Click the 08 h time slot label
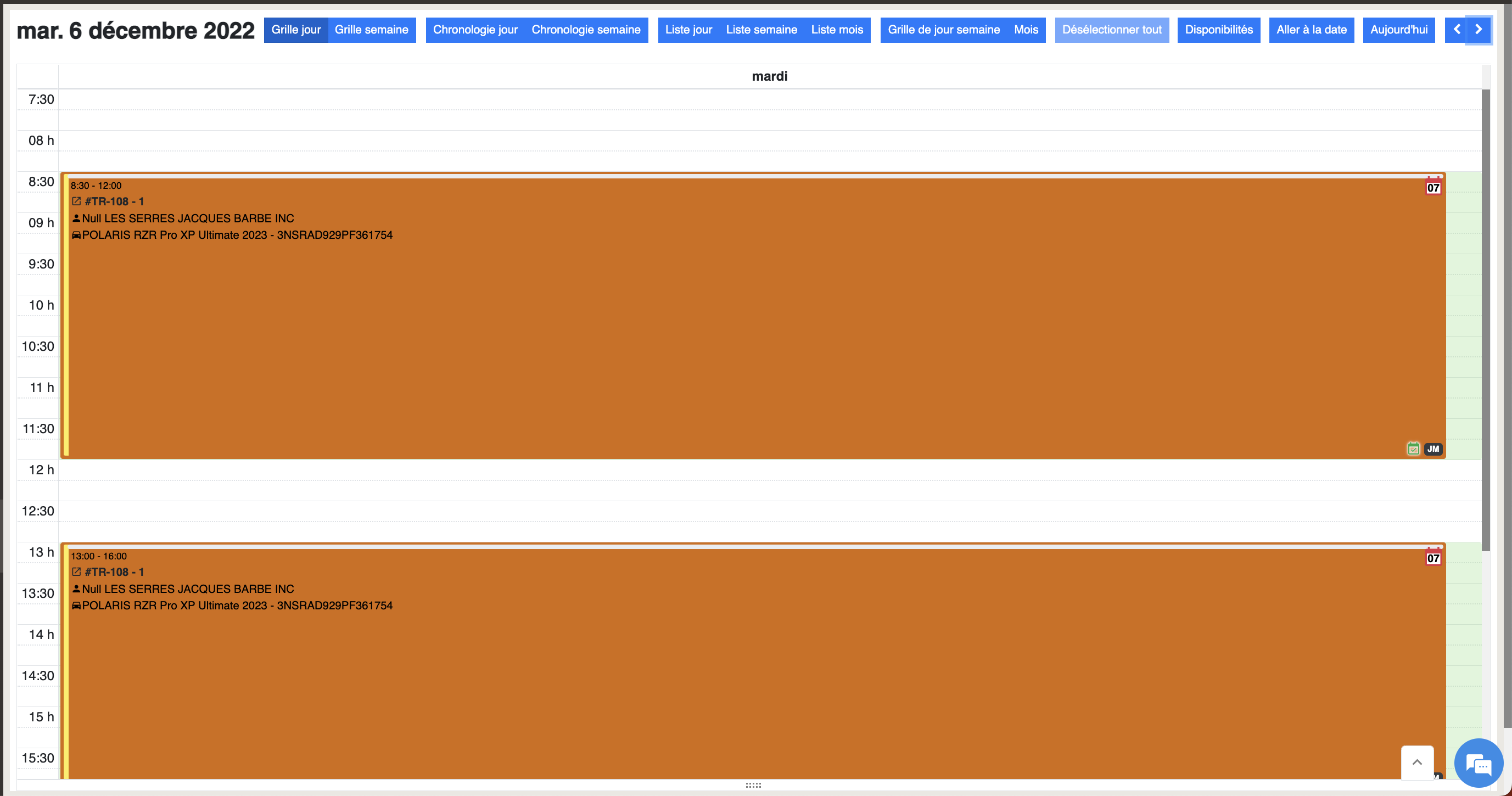 [x=41, y=141]
